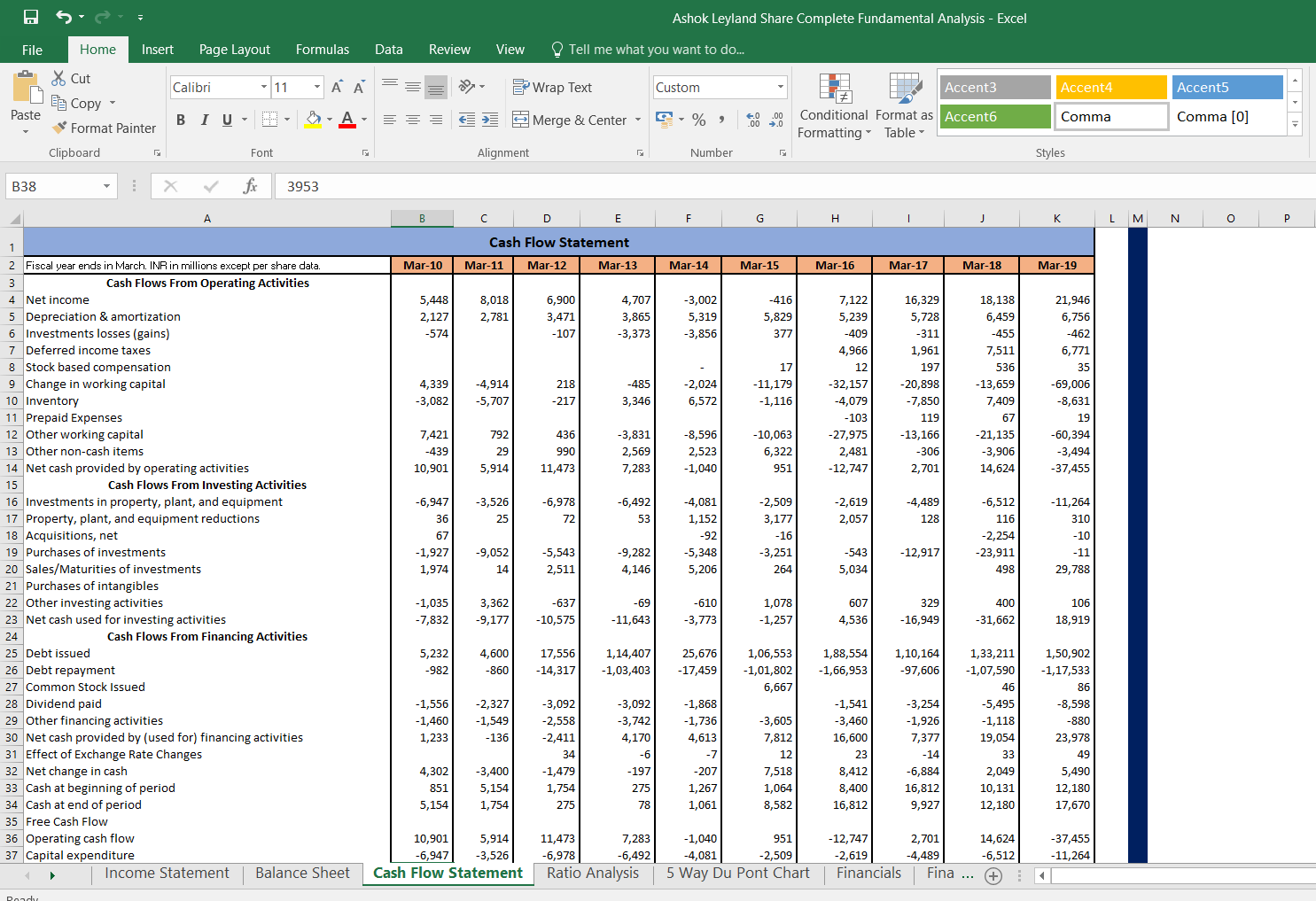Click the Undo arrow icon
The image size is (1316, 901).
[x=64, y=17]
